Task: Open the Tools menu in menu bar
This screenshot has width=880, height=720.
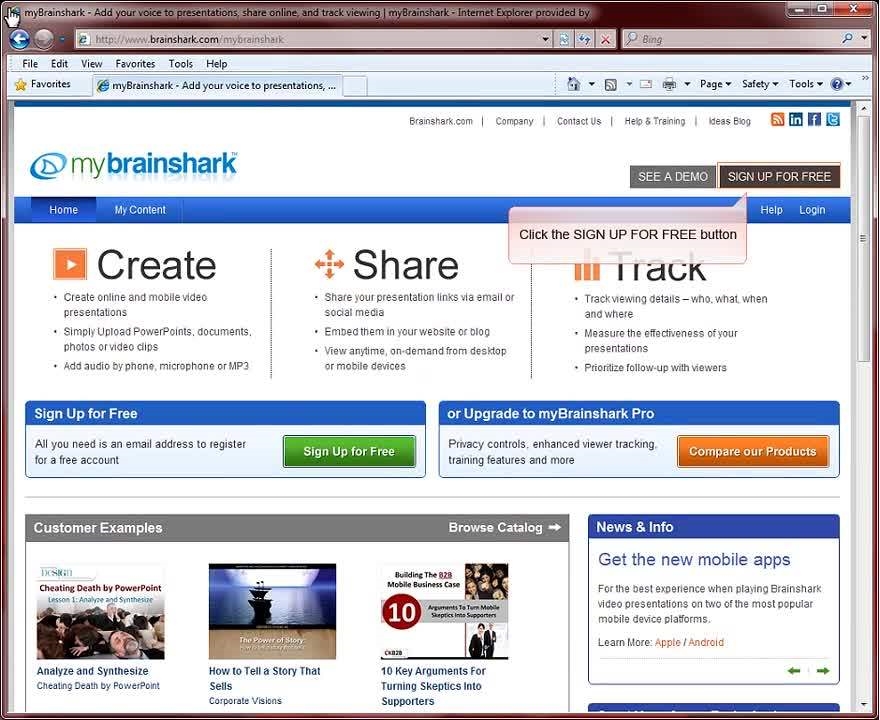Action: point(181,64)
